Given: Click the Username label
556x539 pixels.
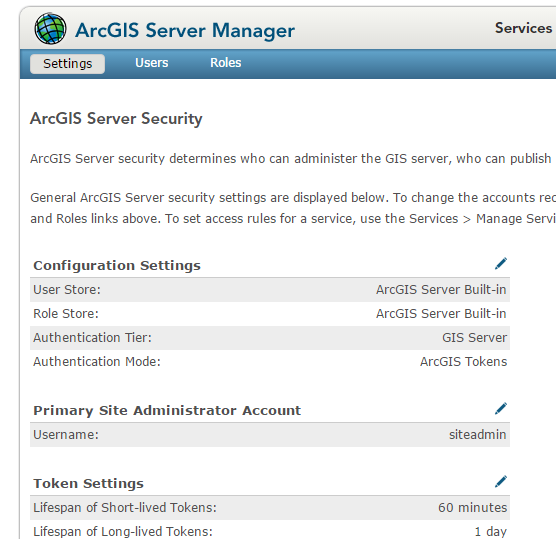Looking at the screenshot, I should (x=66, y=435).
